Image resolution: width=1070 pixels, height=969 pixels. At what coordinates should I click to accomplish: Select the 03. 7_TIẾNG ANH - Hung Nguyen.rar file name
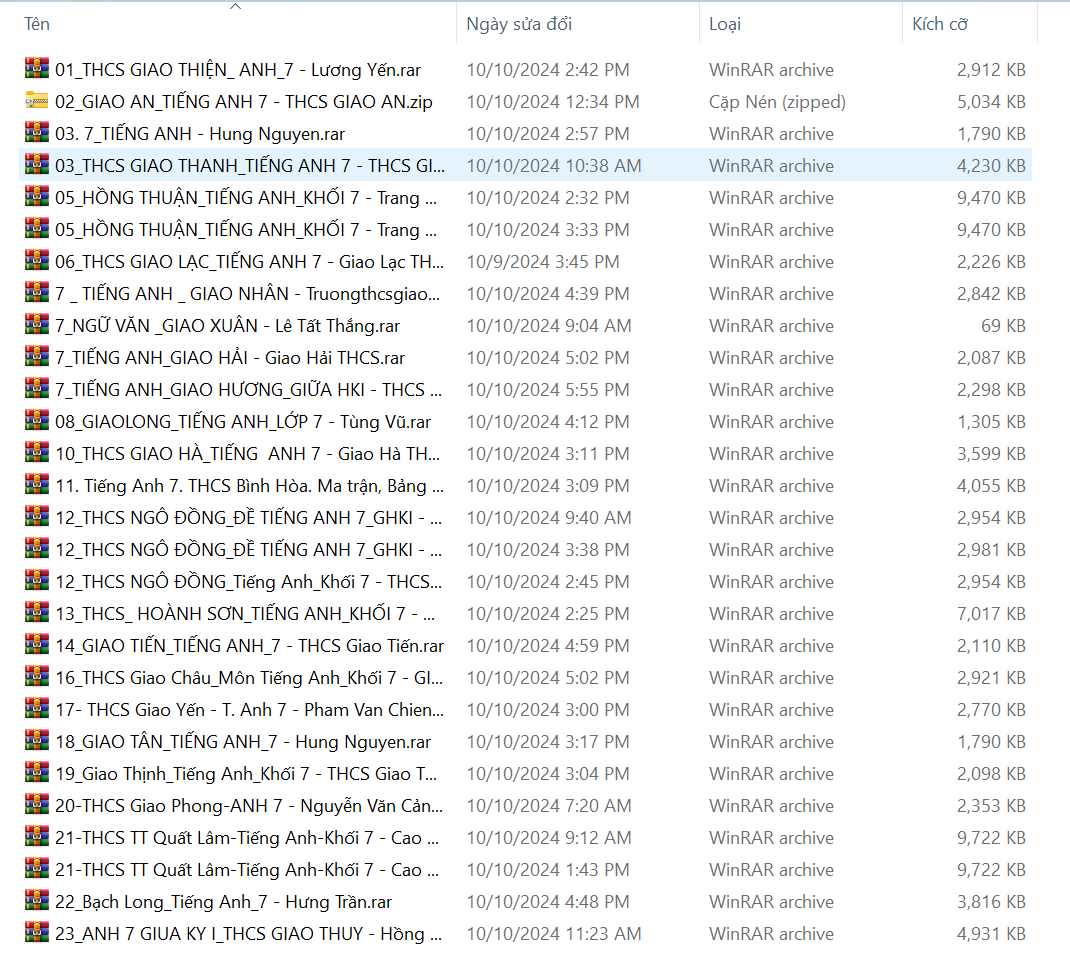[200, 134]
